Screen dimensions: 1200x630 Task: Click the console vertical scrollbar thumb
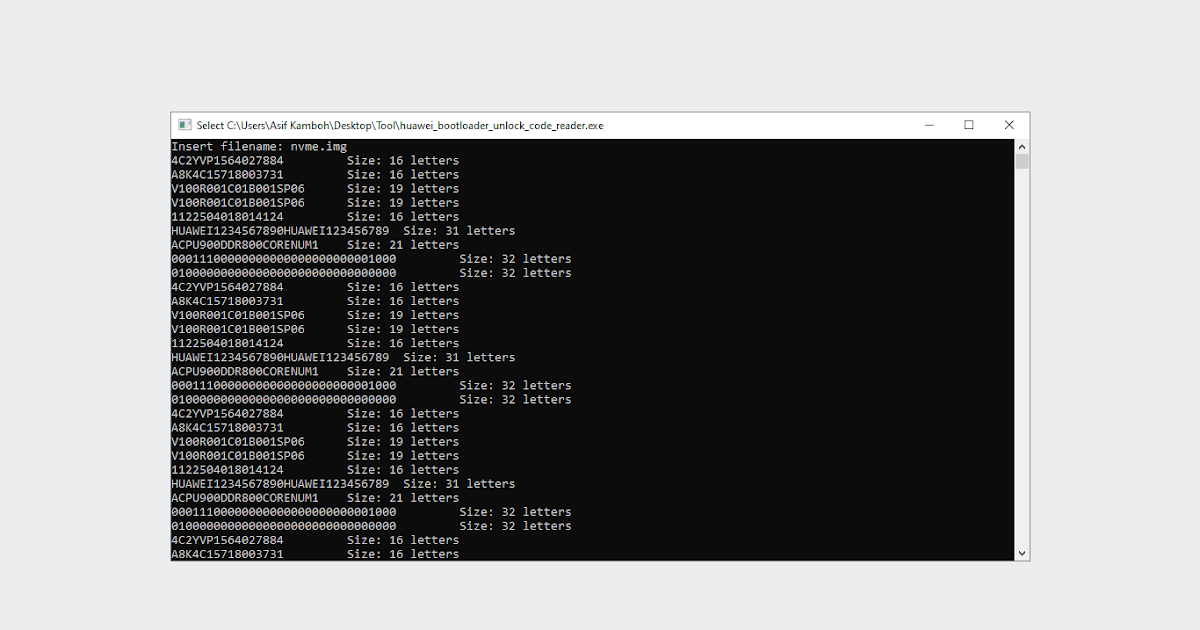[1022, 161]
